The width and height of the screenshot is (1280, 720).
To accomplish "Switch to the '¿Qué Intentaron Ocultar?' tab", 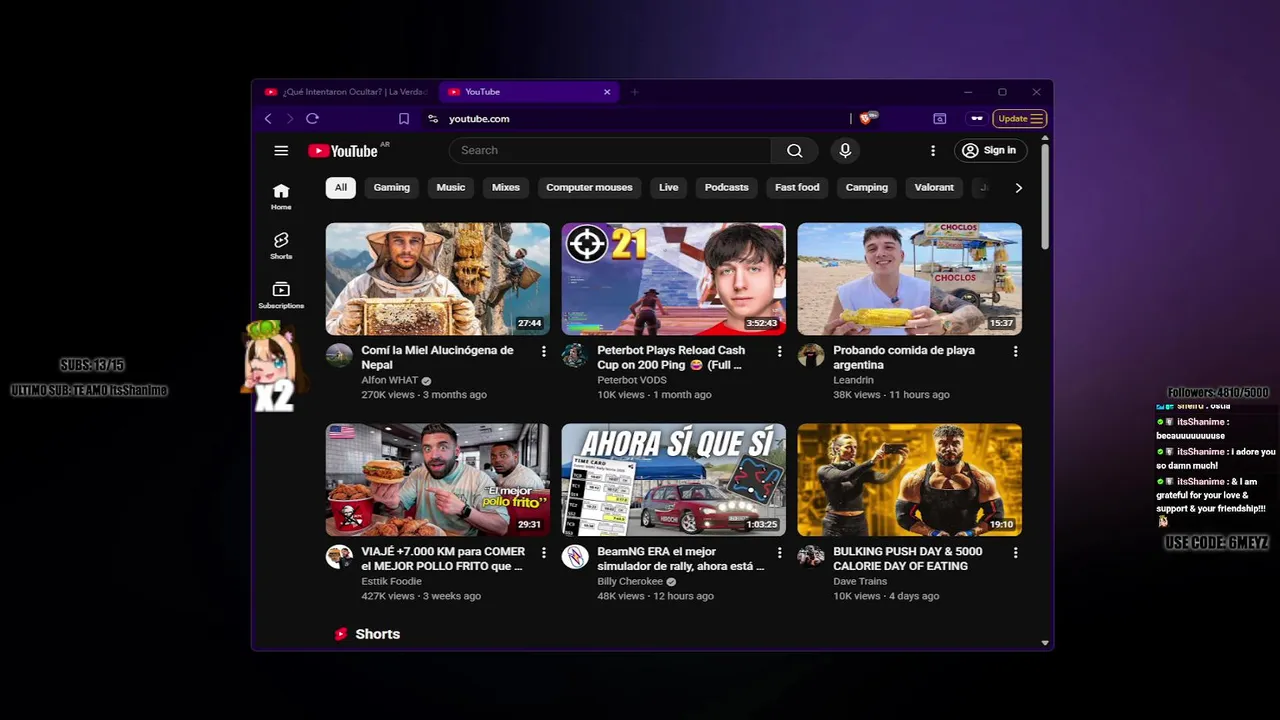I will (x=346, y=92).
